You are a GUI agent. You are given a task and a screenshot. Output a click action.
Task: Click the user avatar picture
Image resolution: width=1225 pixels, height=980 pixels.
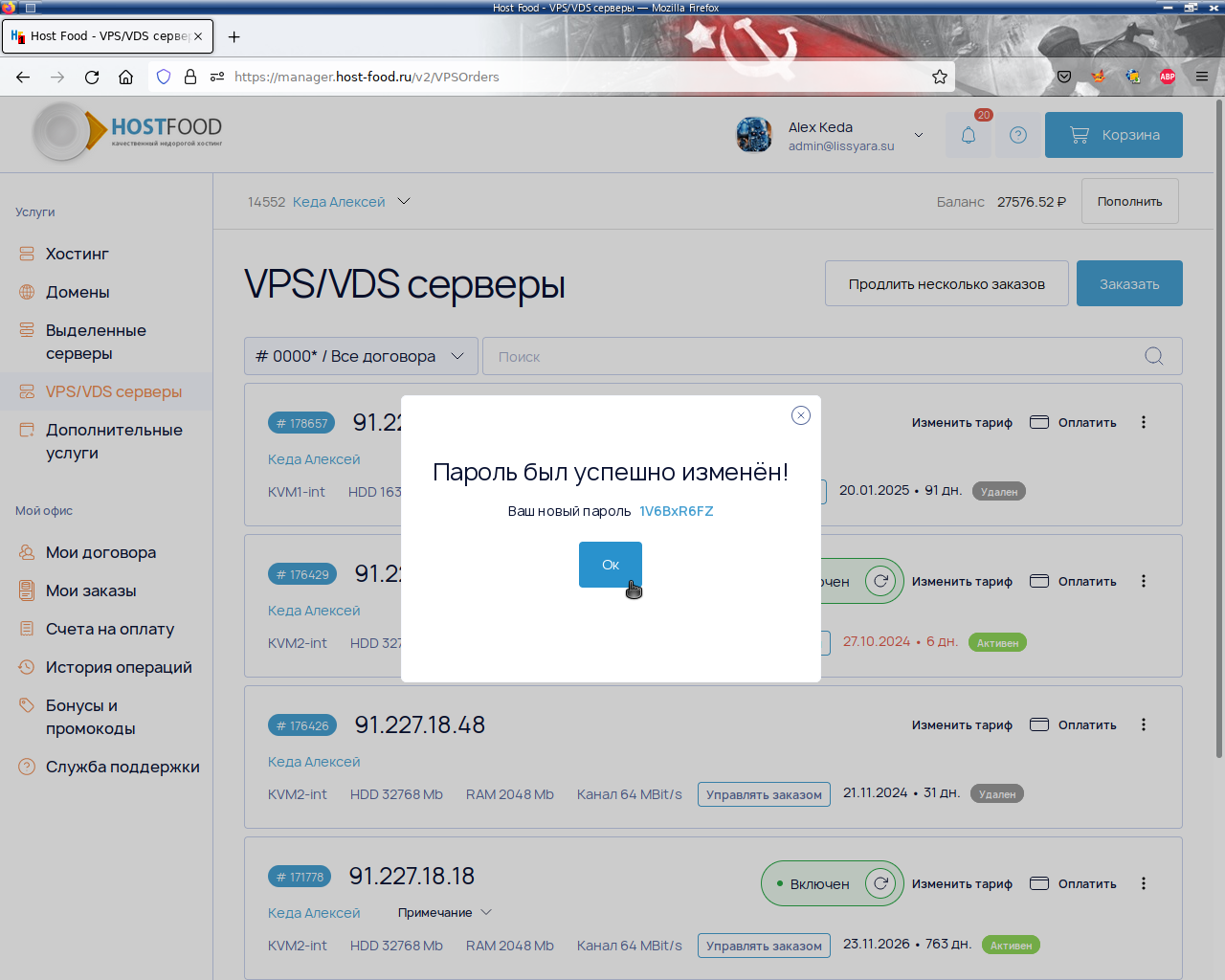coord(754,135)
